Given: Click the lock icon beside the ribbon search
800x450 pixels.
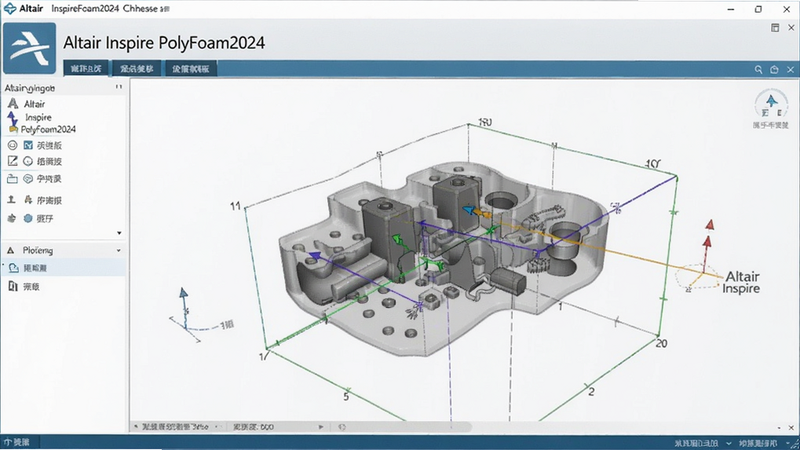Looking at the screenshot, I should coord(774,69).
